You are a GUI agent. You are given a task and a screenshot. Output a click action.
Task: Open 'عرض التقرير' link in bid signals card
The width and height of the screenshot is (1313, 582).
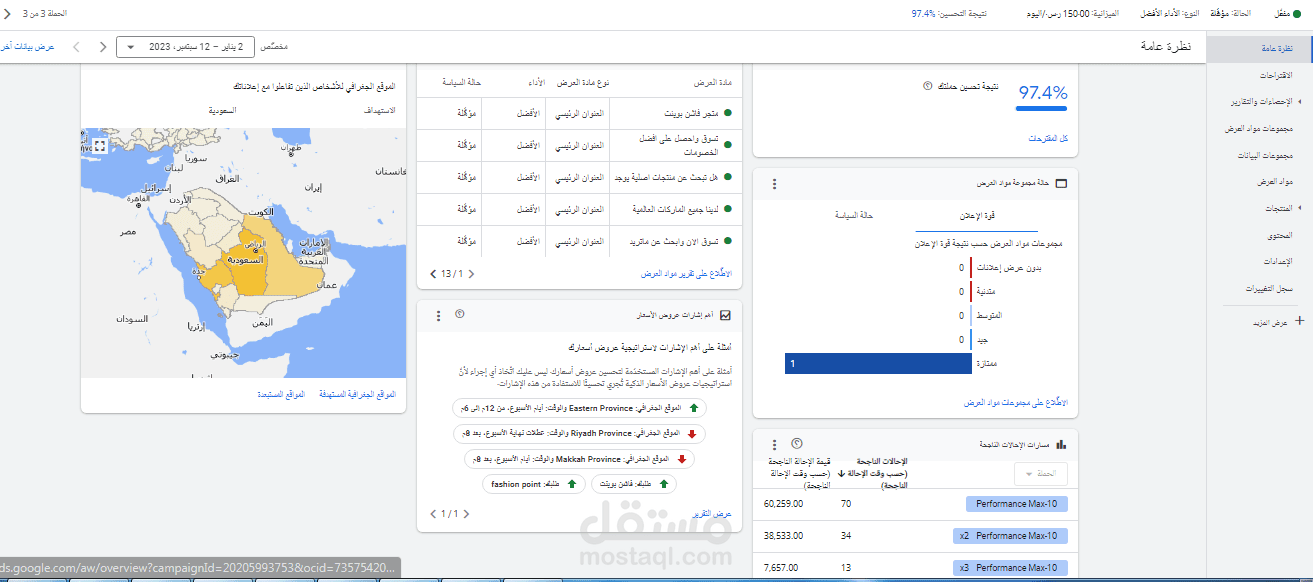713,513
